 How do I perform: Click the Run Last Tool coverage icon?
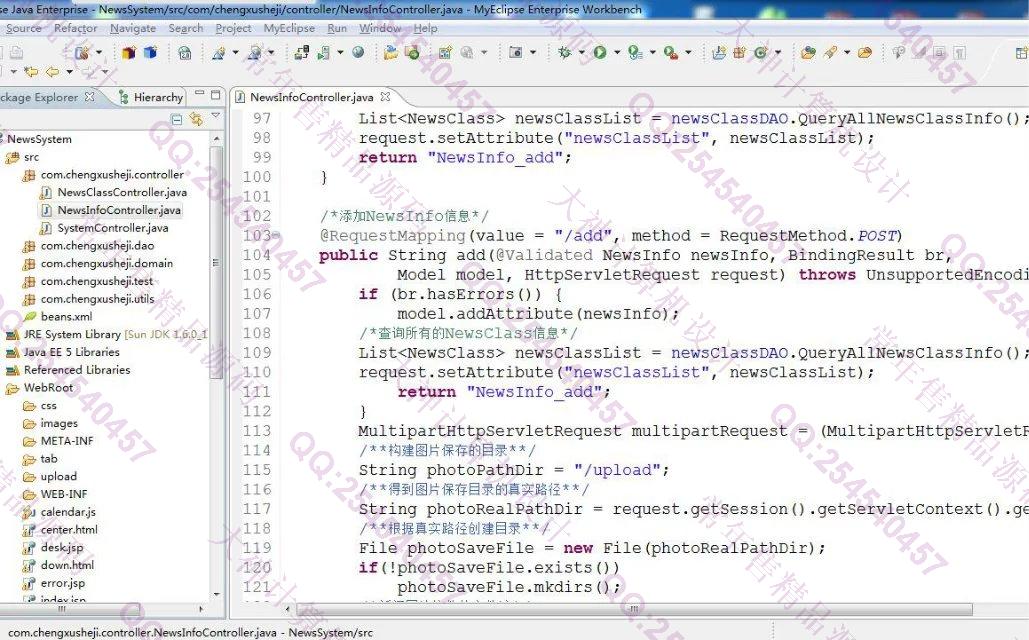pyautogui.click(x=635, y=53)
